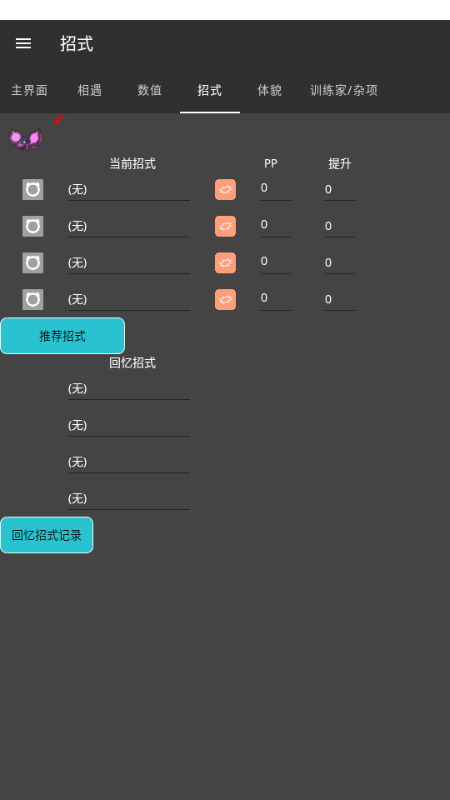The height and width of the screenshot is (800, 450).
Task: Switch to the 训练家/杂项 tab
Action: tap(344, 90)
